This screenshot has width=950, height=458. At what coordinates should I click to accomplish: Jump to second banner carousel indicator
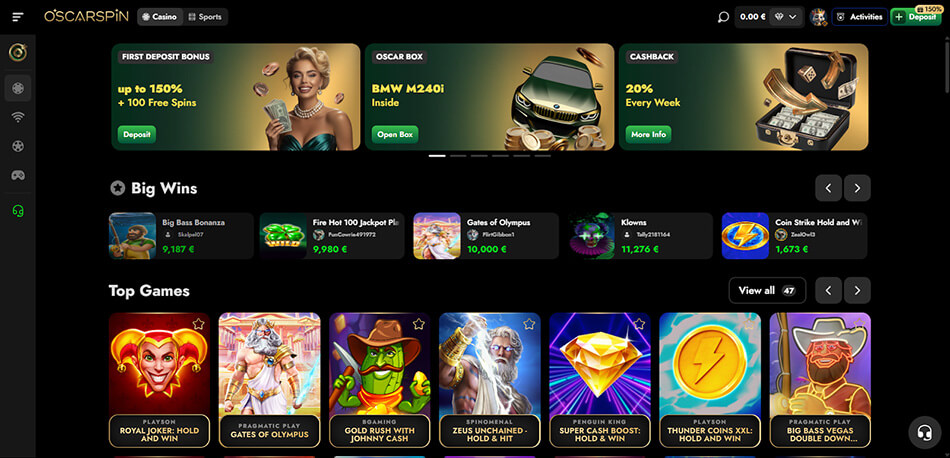(458, 156)
